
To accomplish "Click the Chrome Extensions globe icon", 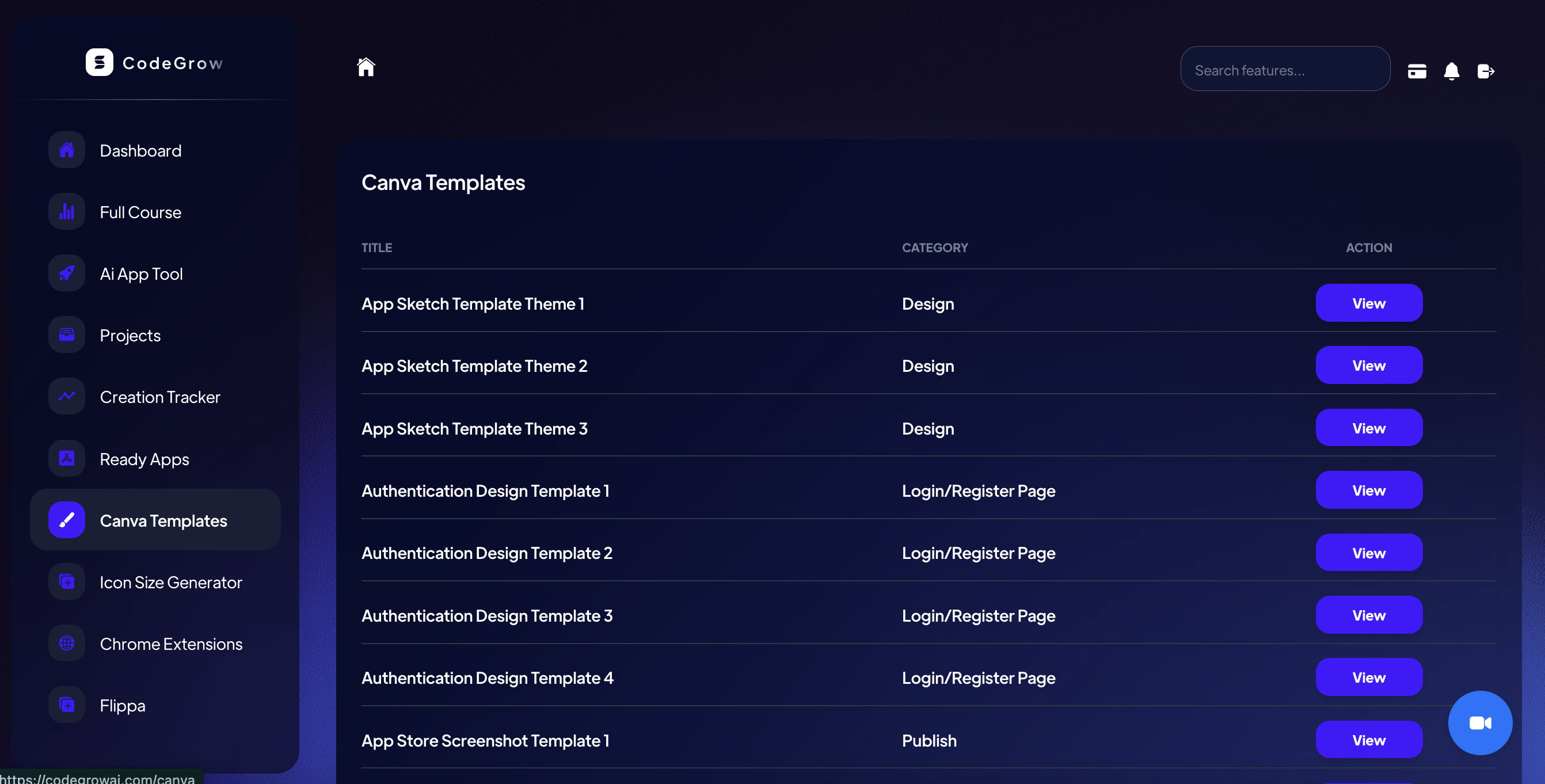I will tap(67, 644).
